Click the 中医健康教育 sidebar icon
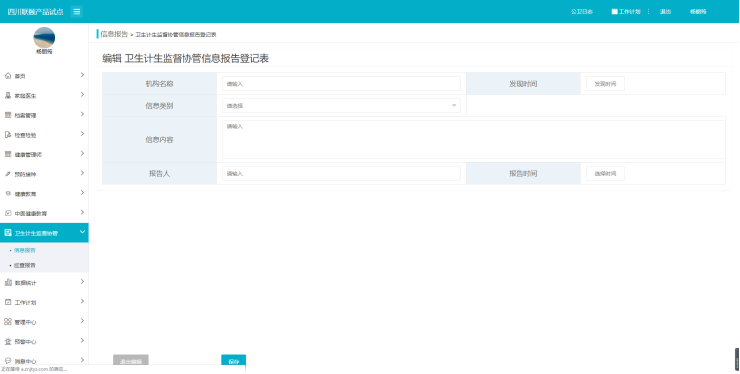 (8, 213)
